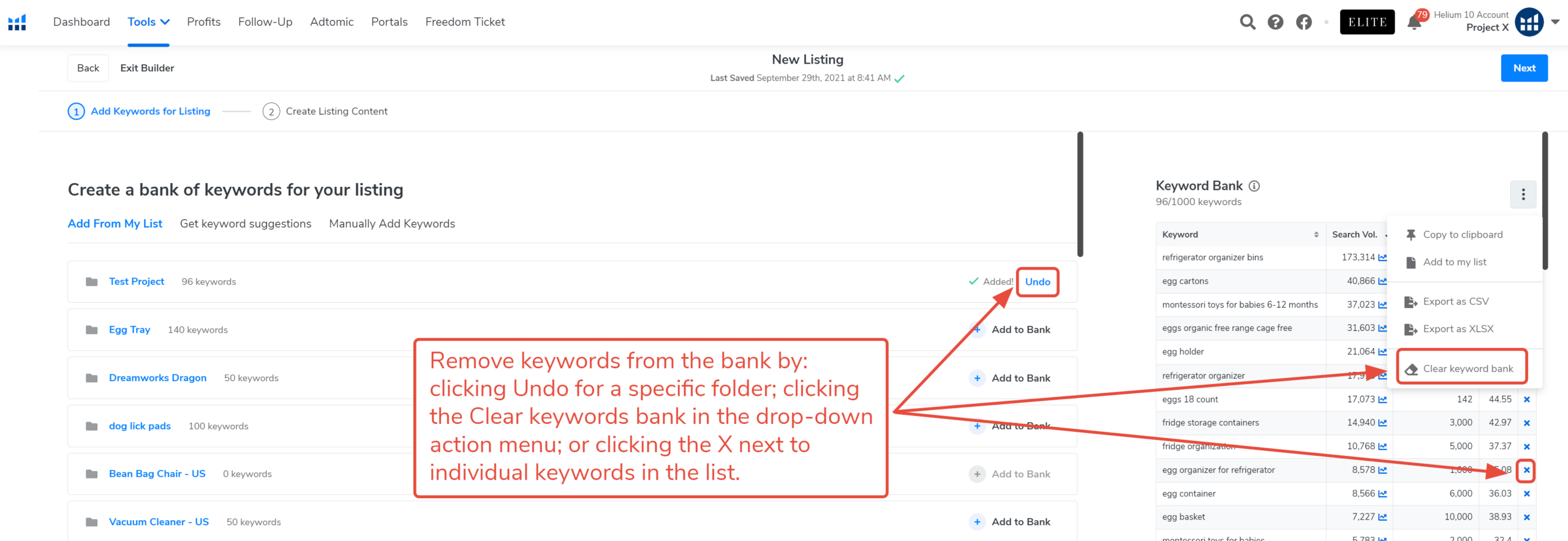Click search volume chart icon for 'egg cartons'

[x=1382, y=281]
